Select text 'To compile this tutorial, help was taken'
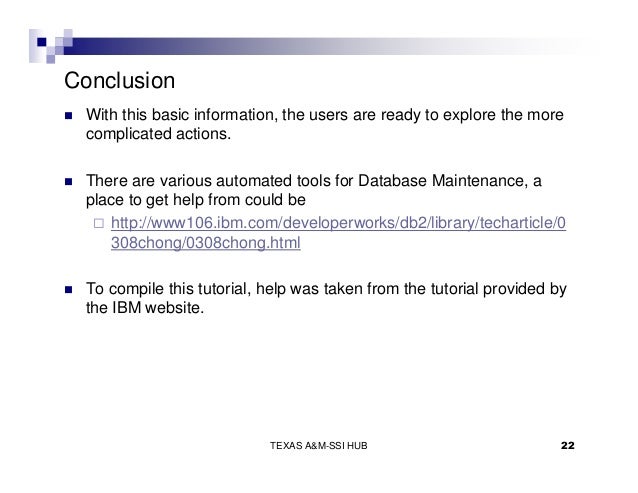Viewport: 638px width, 493px height. pyautogui.click(x=225, y=289)
